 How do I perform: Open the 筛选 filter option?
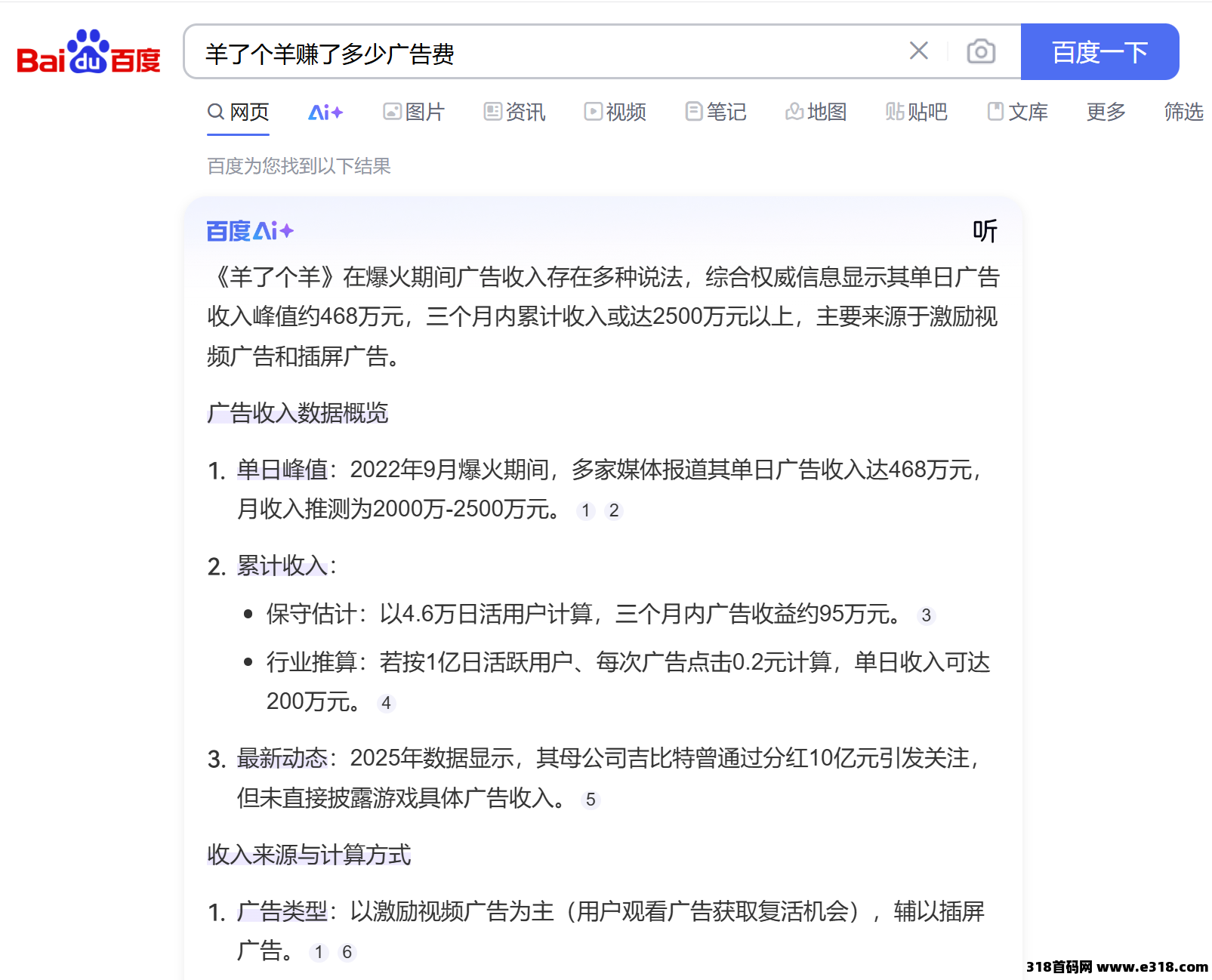click(1184, 112)
